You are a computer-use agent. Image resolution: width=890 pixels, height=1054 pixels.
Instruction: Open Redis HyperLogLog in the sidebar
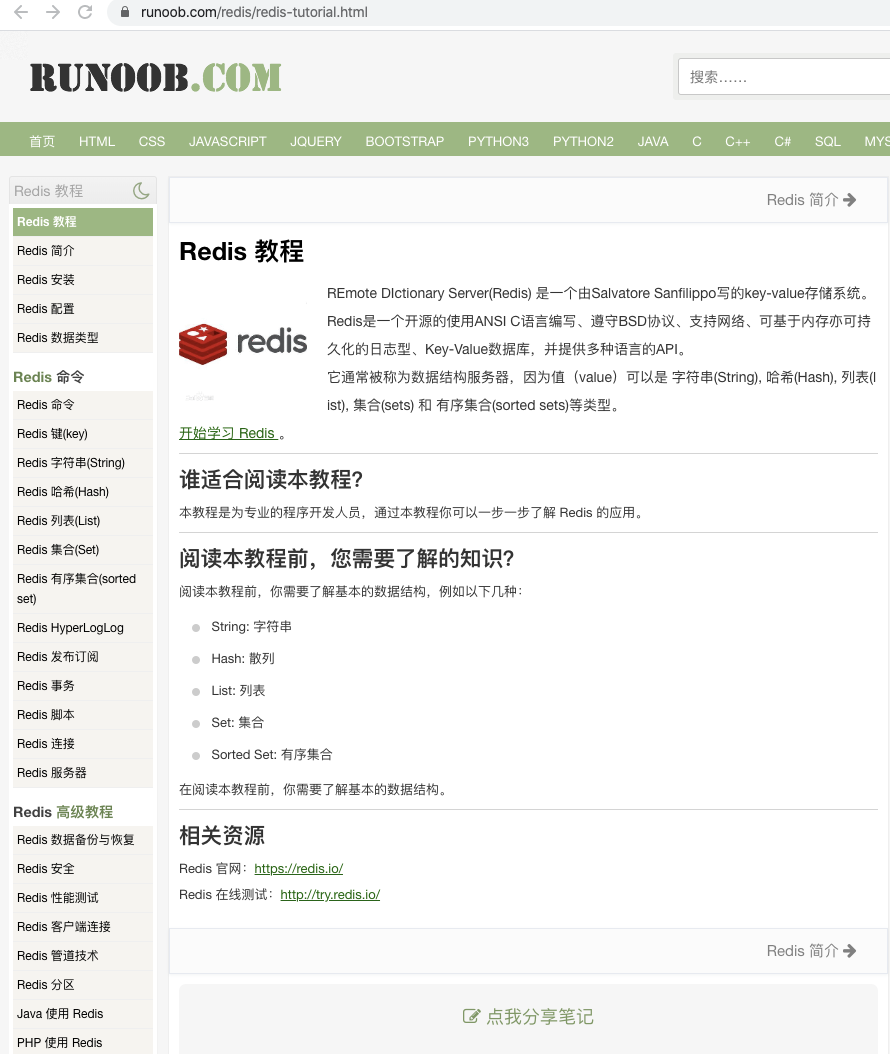[x=83, y=627]
